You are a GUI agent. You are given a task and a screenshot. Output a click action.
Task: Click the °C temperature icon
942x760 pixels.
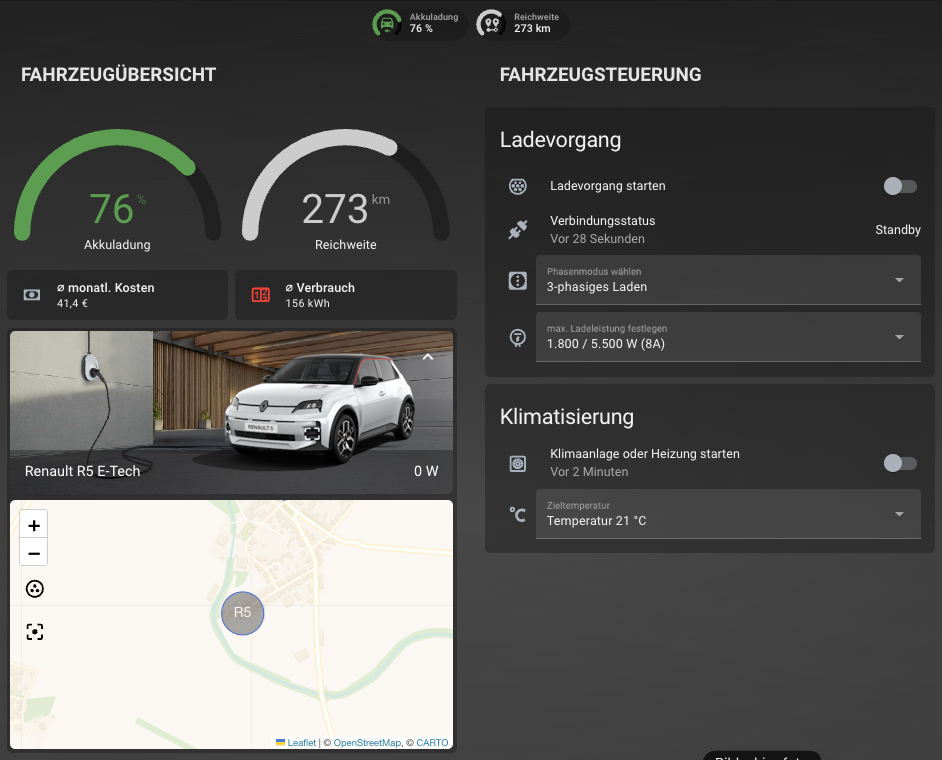pyautogui.click(x=518, y=514)
